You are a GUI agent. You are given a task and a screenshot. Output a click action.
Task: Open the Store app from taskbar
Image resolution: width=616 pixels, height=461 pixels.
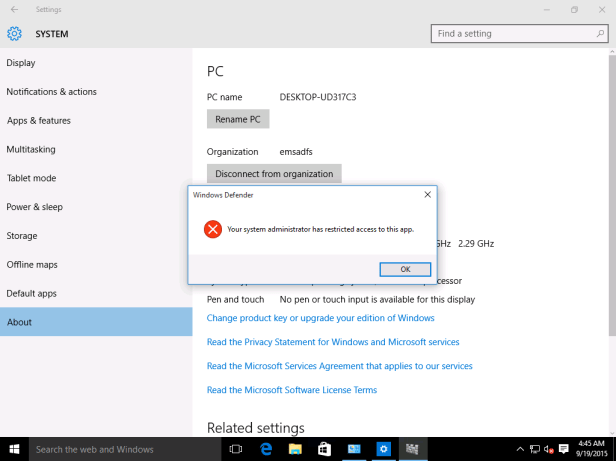(325, 449)
